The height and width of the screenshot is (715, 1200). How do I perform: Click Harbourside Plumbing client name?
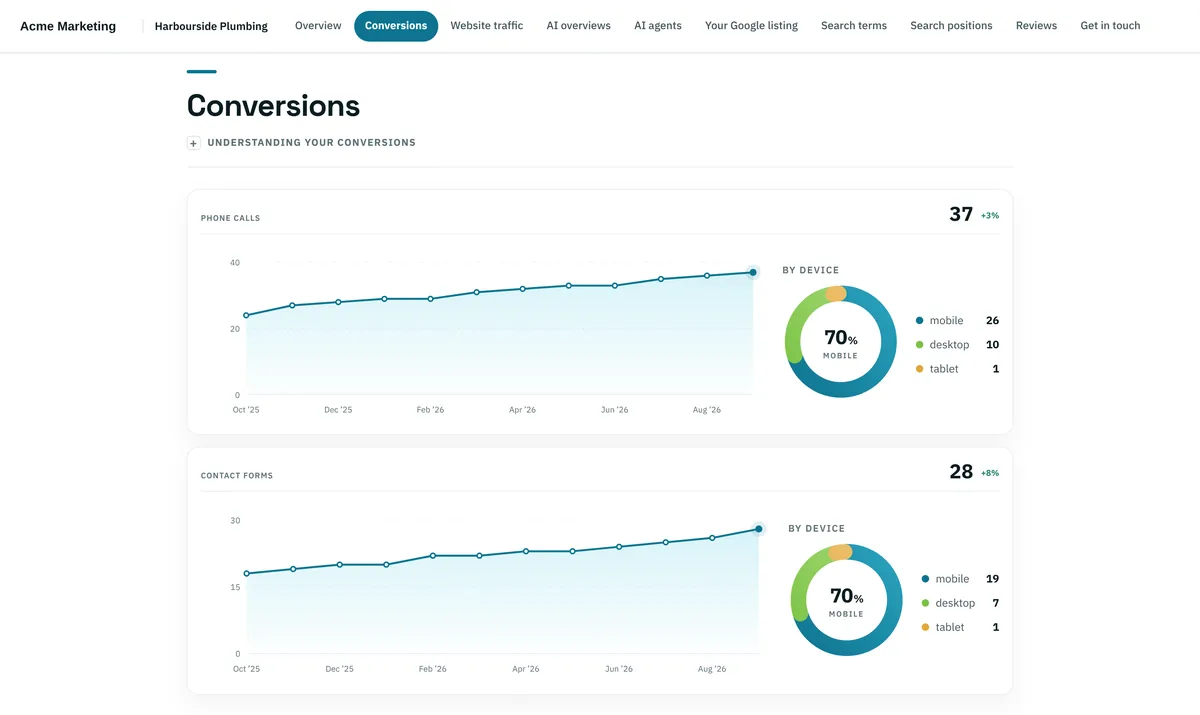coord(211,26)
